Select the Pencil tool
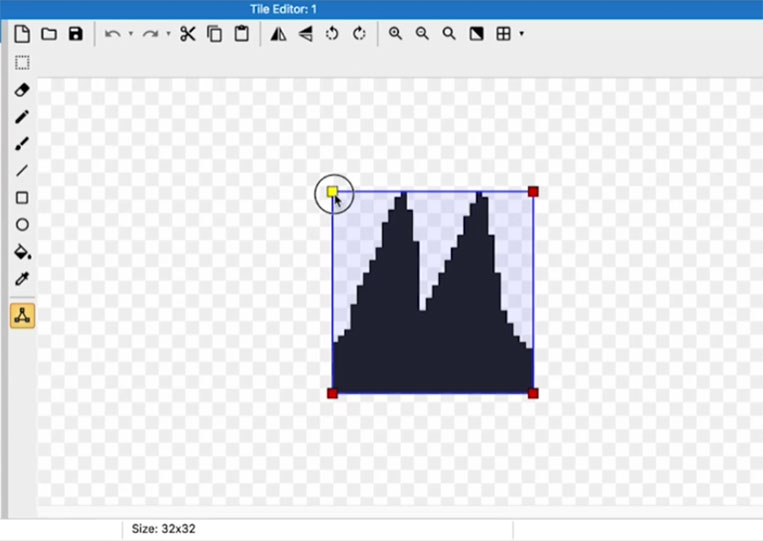Image resolution: width=763 pixels, height=541 pixels. click(x=22, y=117)
